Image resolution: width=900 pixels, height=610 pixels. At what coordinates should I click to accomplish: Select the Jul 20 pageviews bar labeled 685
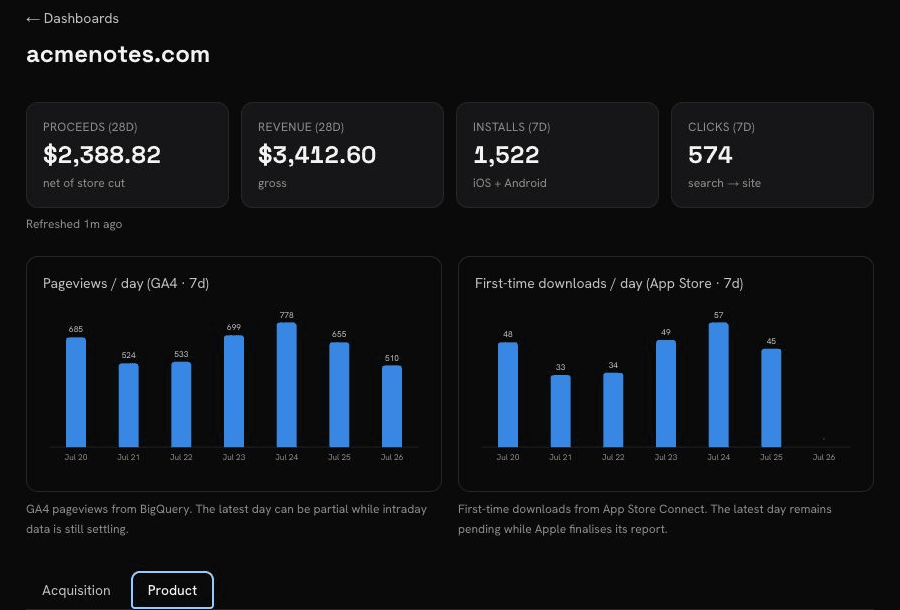(x=76, y=392)
